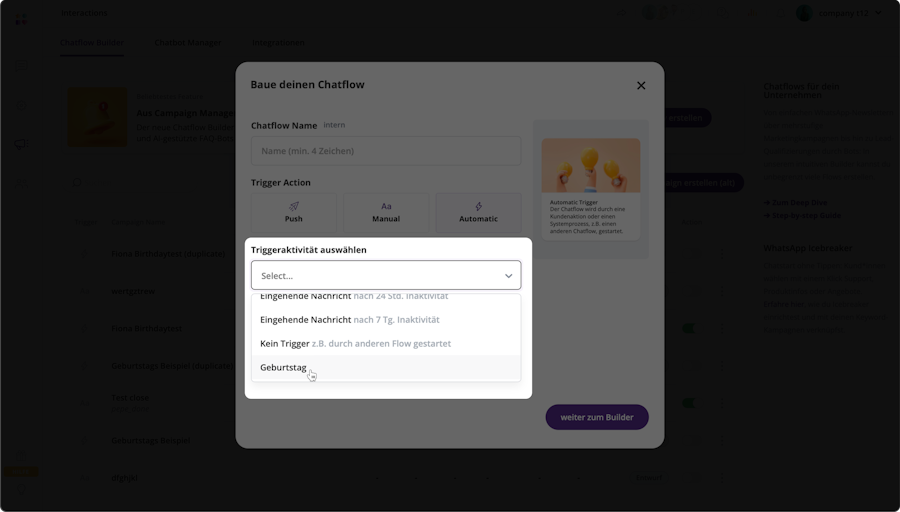This screenshot has height=512, width=900.
Task: Expand the account menu chevron
Action: [879, 13]
